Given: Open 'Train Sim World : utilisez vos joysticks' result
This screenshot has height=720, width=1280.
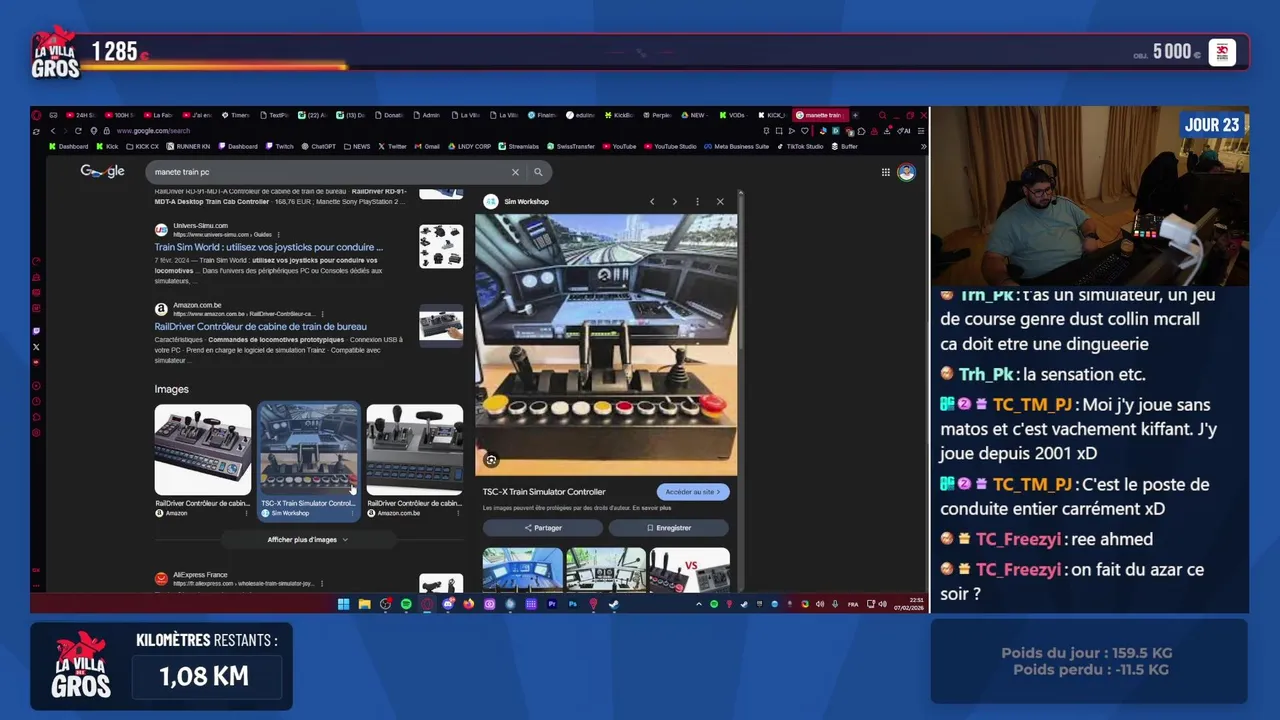Looking at the screenshot, I should coord(269,247).
